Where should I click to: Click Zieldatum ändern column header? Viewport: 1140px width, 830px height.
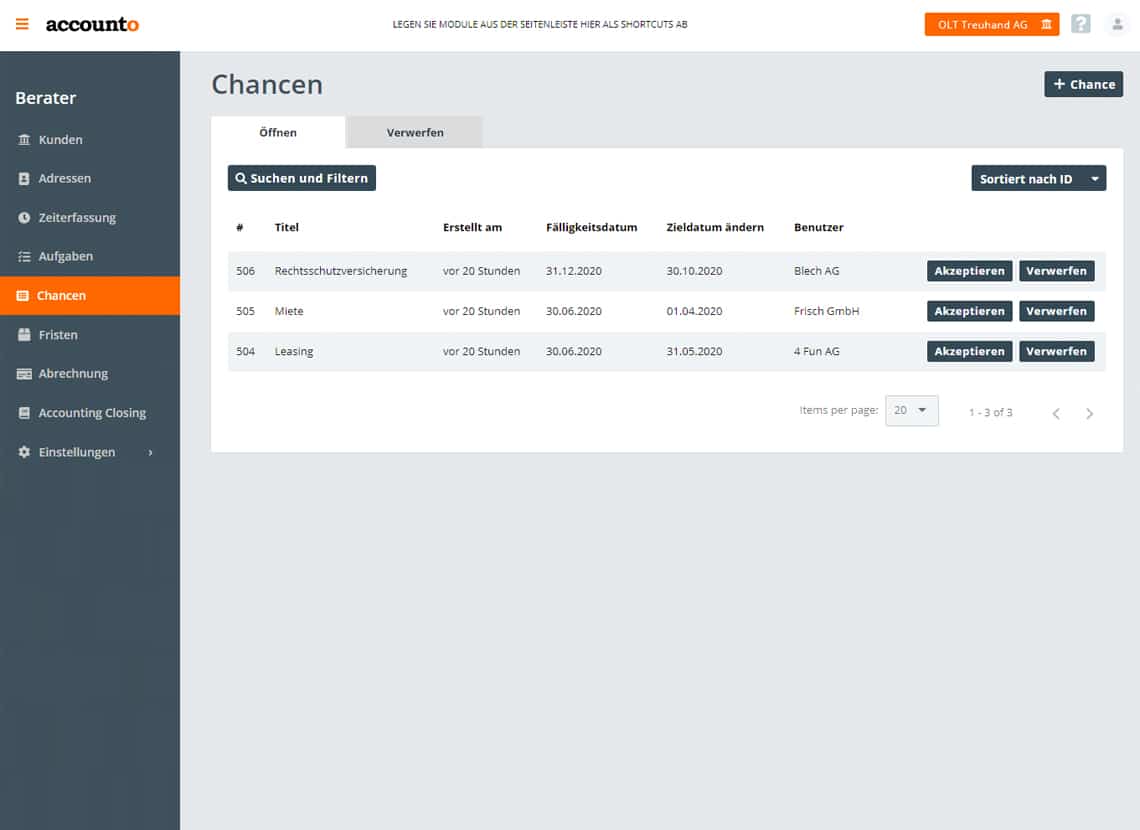715,227
